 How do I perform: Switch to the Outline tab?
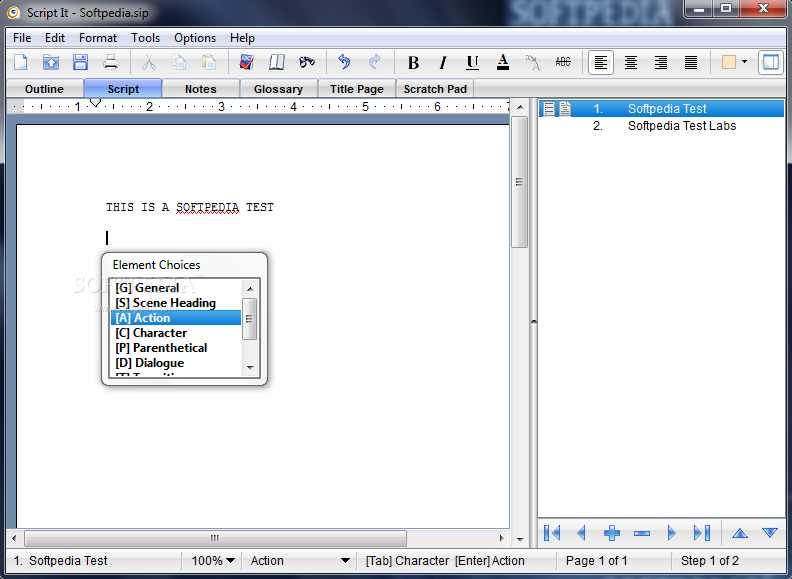pyautogui.click(x=44, y=89)
